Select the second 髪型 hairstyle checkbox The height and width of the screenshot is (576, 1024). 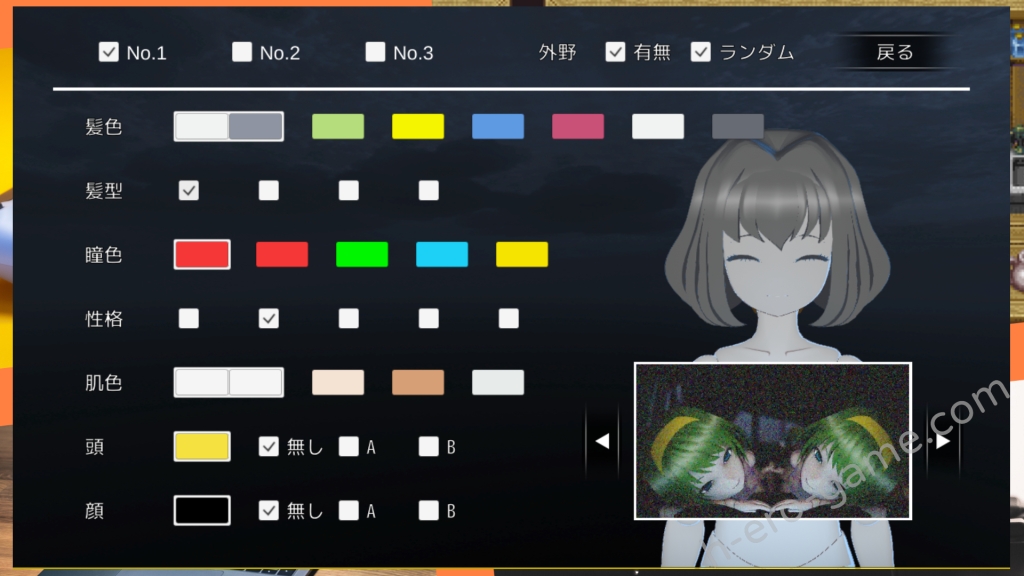[x=268, y=190]
